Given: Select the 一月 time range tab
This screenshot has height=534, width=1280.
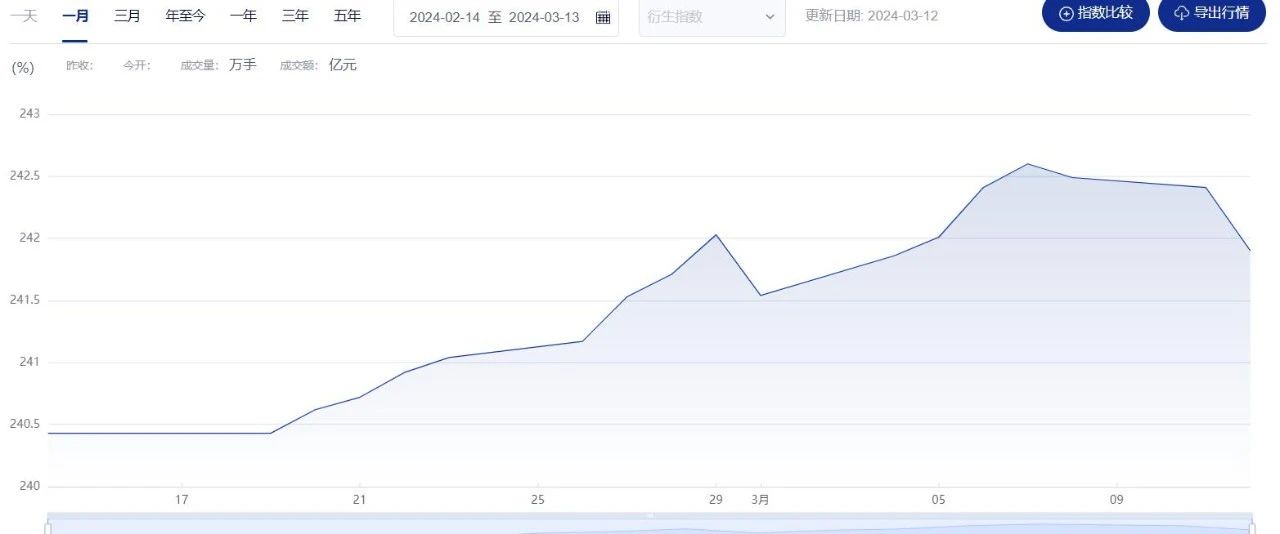Looking at the screenshot, I should pos(75,16).
